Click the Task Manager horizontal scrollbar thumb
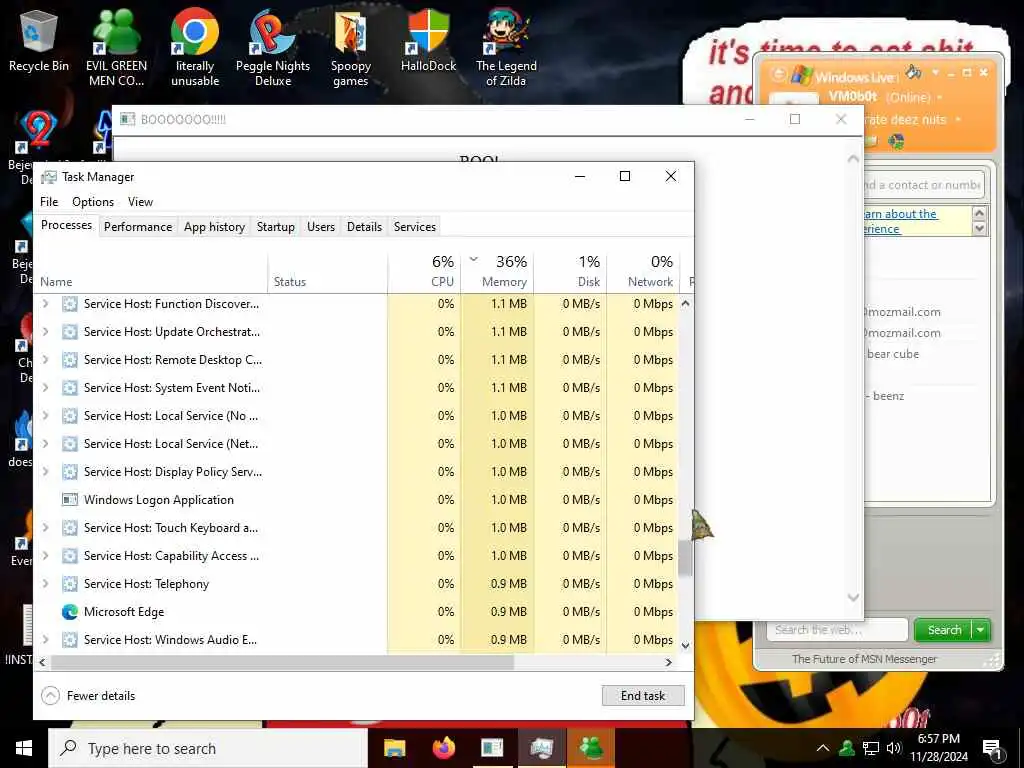Screen dimensions: 1024x768 pyautogui.click(x=282, y=662)
